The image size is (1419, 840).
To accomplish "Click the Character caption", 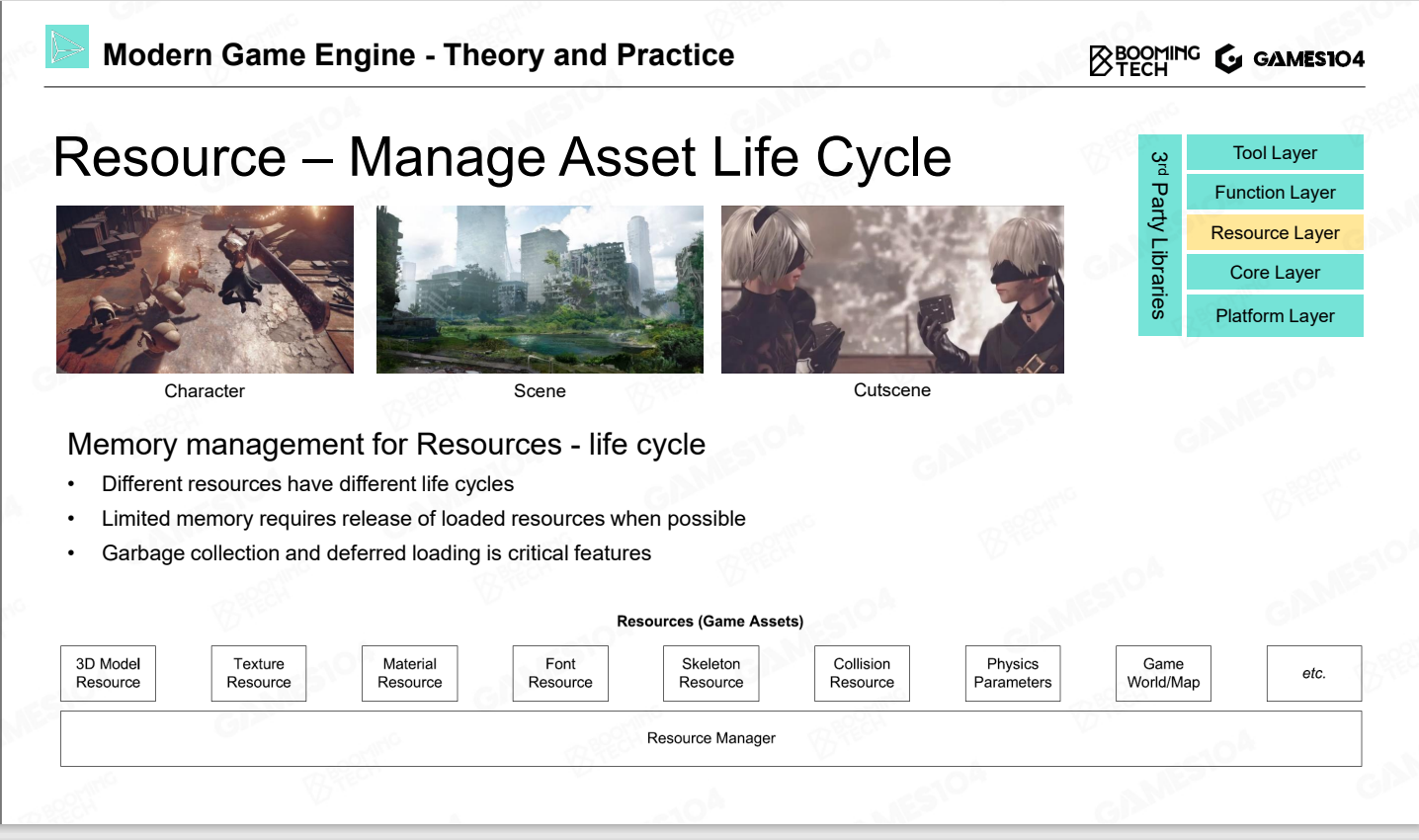I will (x=205, y=391).
